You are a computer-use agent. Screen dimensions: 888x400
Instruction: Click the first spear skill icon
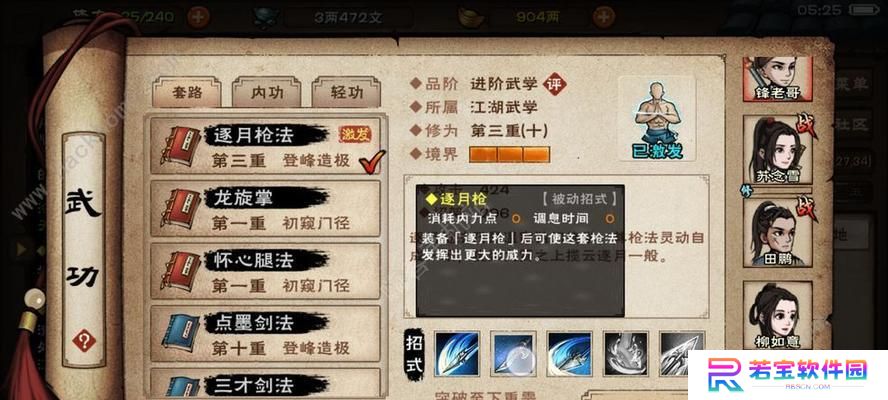point(457,354)
